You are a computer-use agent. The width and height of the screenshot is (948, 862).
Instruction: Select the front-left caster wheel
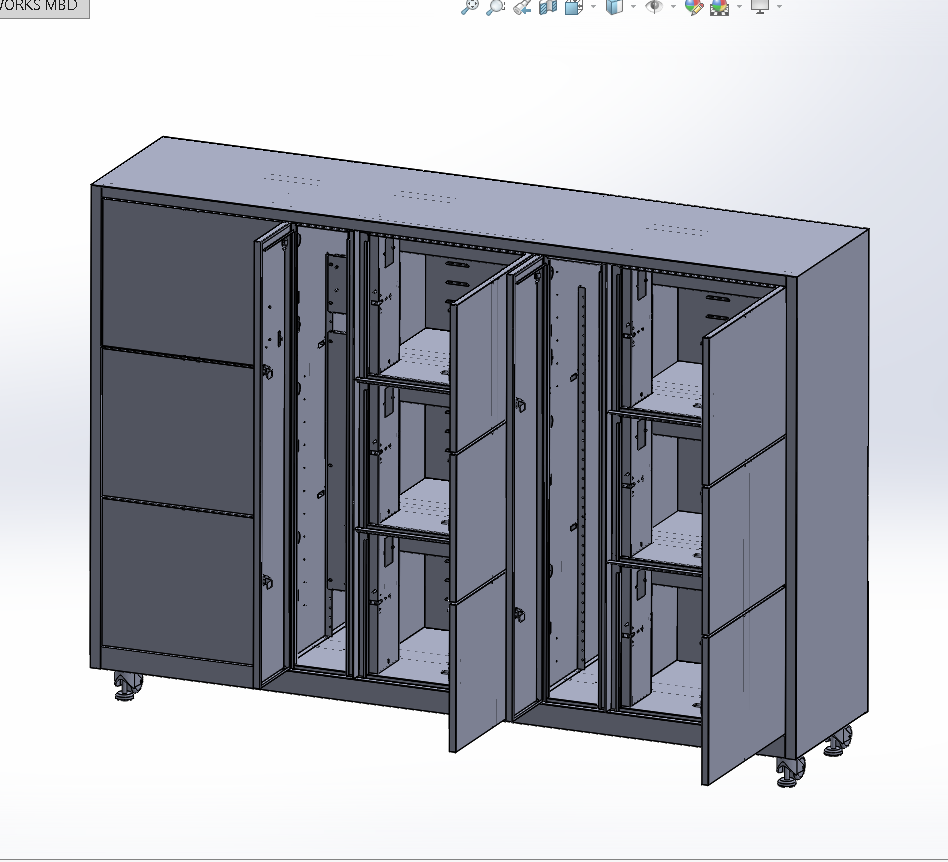coord(128,687)
